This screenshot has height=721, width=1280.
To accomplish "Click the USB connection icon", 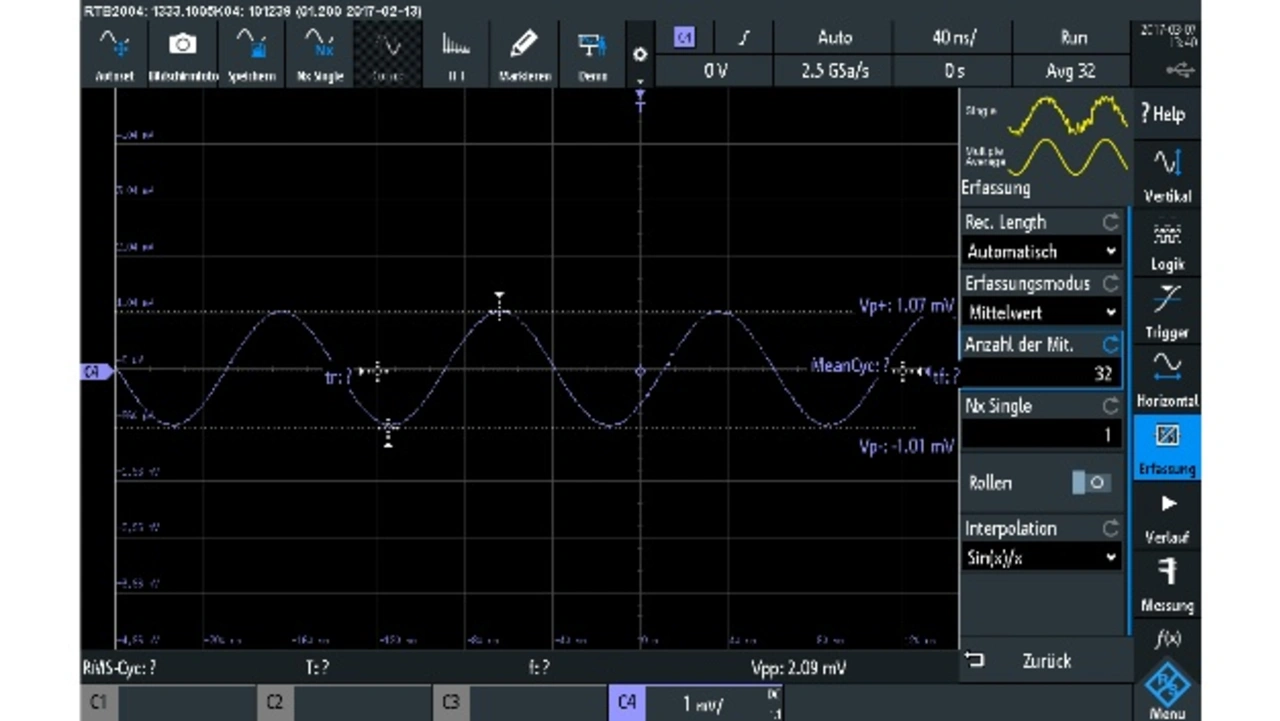I will [1180, 70].
